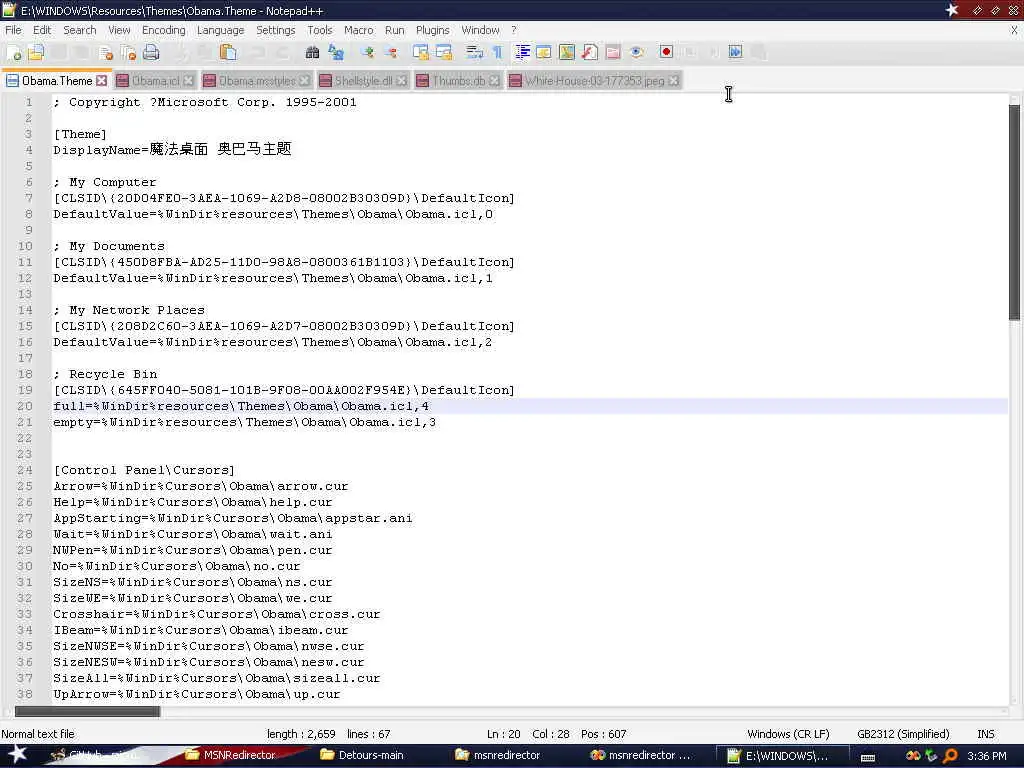Click line 3 text [Theme]

click(x=80, y=134)
